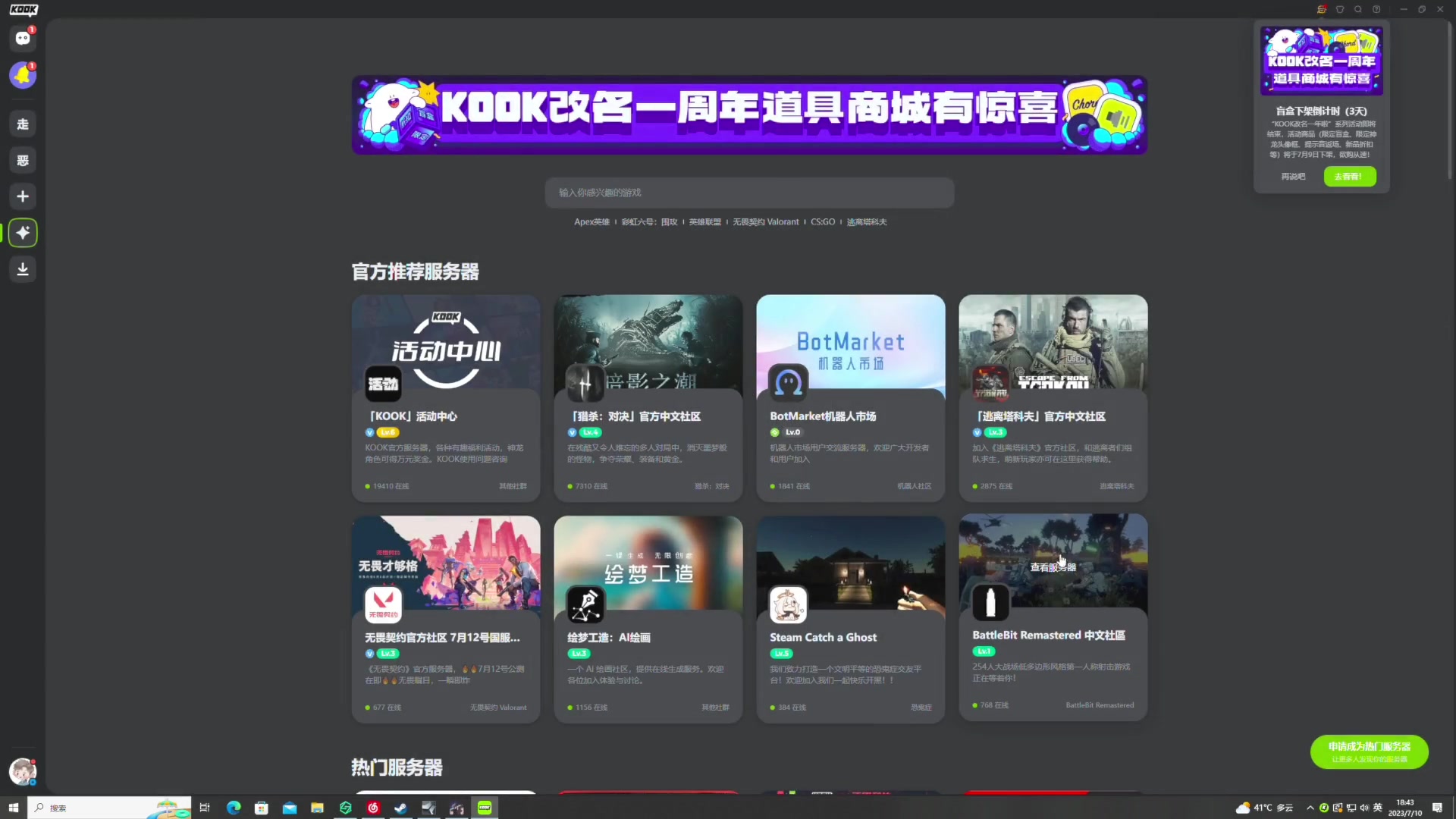Open Windows Start menu
The width and height of the screenshot is (1456, 819).
pos(13,808)
